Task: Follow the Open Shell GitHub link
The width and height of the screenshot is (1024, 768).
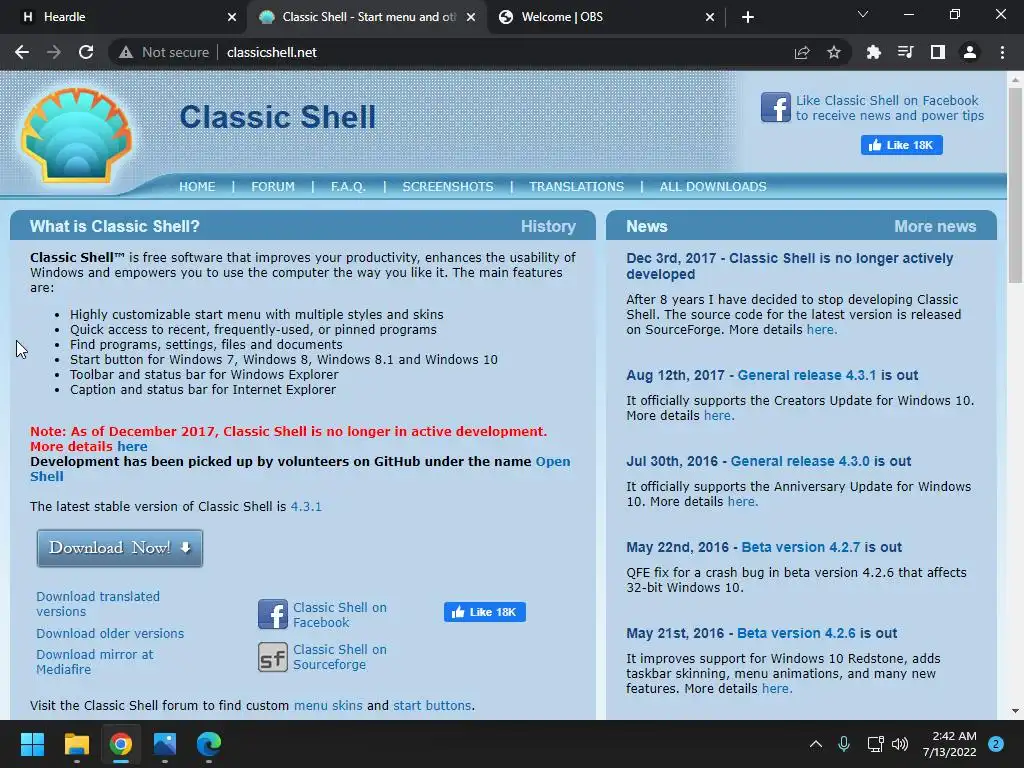Action: pyautogui.click(x=300, y=469)
